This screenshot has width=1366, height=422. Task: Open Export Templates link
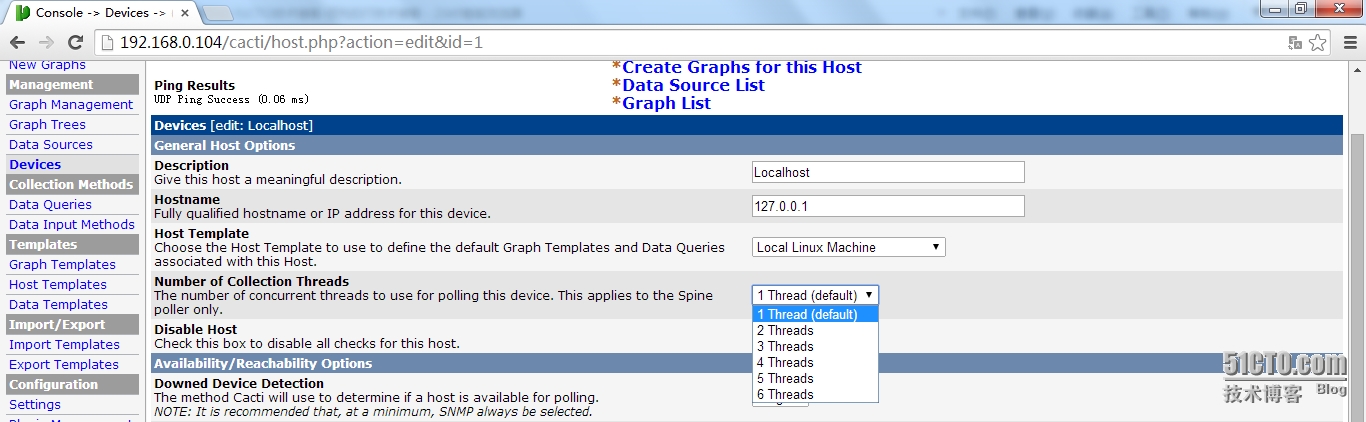(64, 364)
